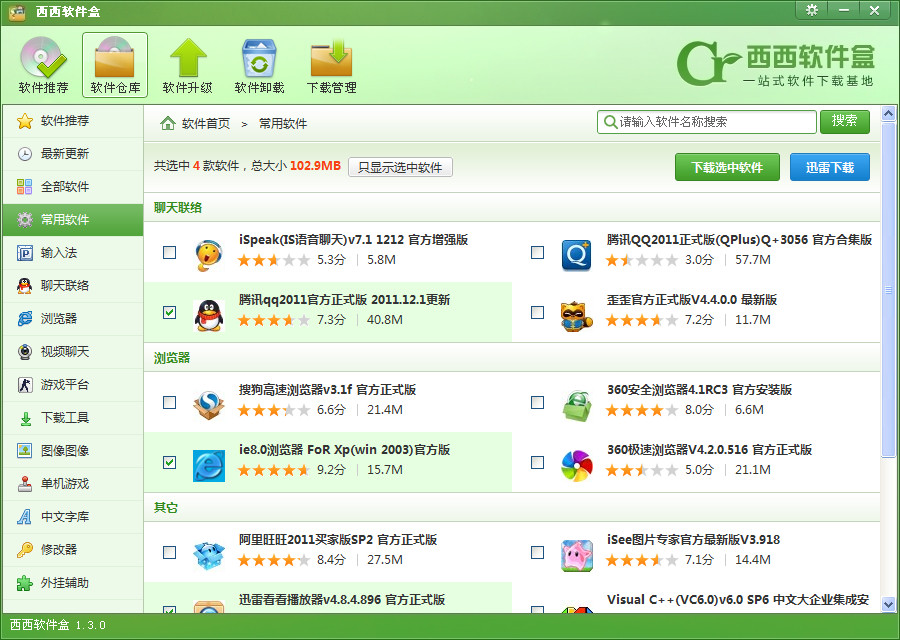
Task: Select 常用软件 in the sidebar
Action: click(73, 219)
